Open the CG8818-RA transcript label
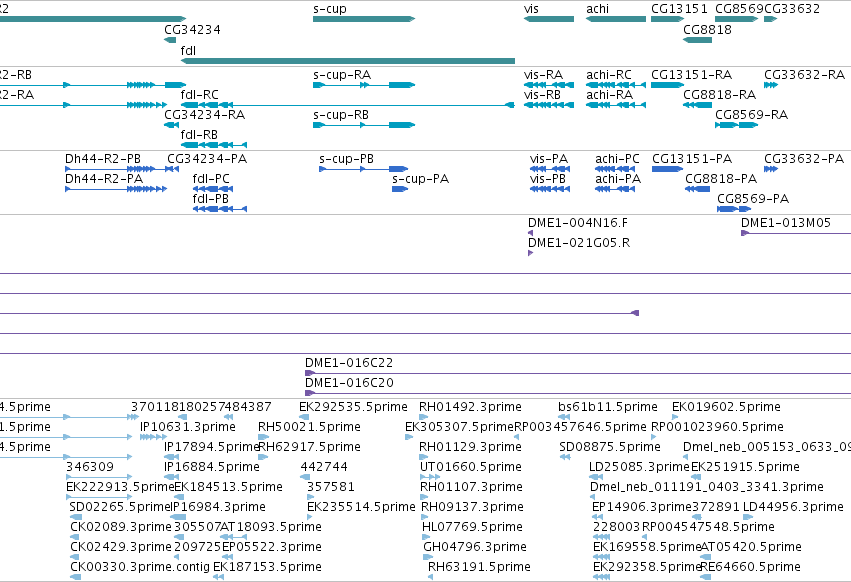The height and width of the screenshot is (582, 851). coord(719,94)
